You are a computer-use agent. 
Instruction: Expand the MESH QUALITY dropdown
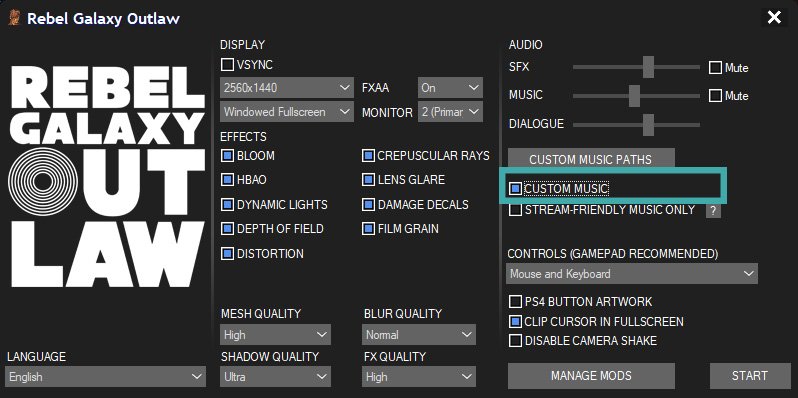(x=276, y=335)
